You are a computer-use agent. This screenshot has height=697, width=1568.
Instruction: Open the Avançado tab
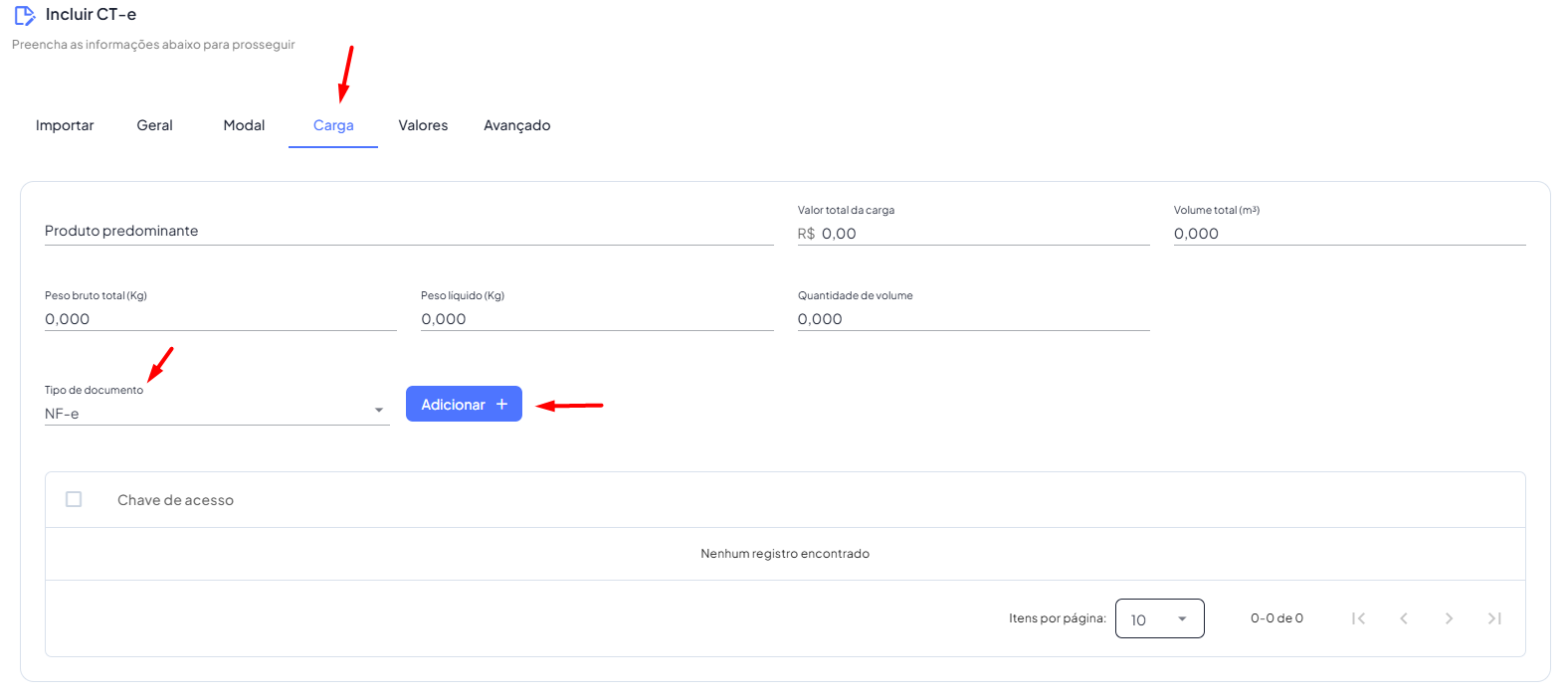click(x=516, y=125)
